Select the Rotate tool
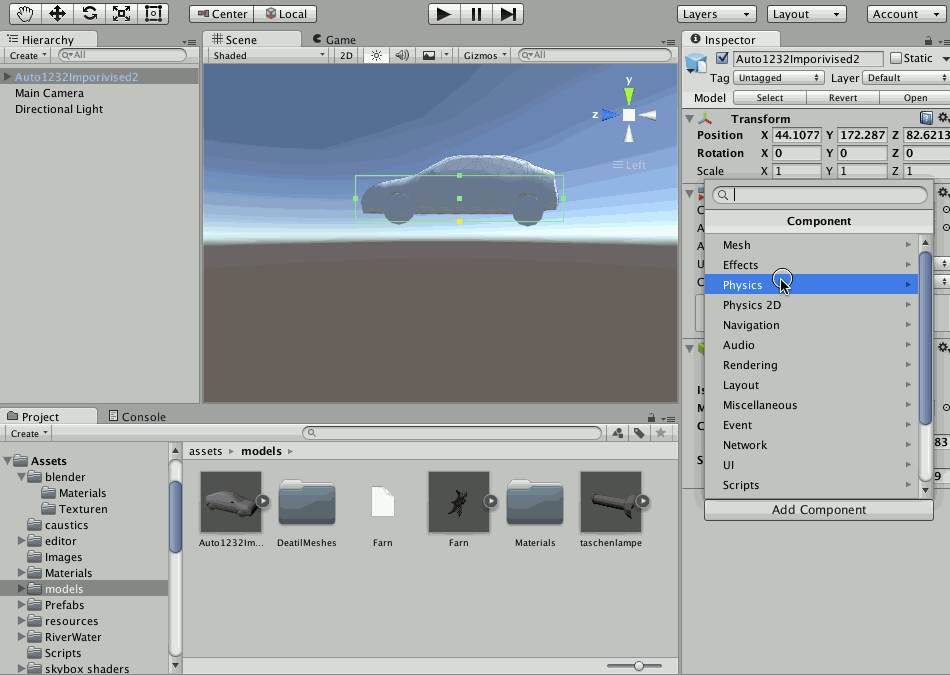The image size is (950, 675). (90, 13)
